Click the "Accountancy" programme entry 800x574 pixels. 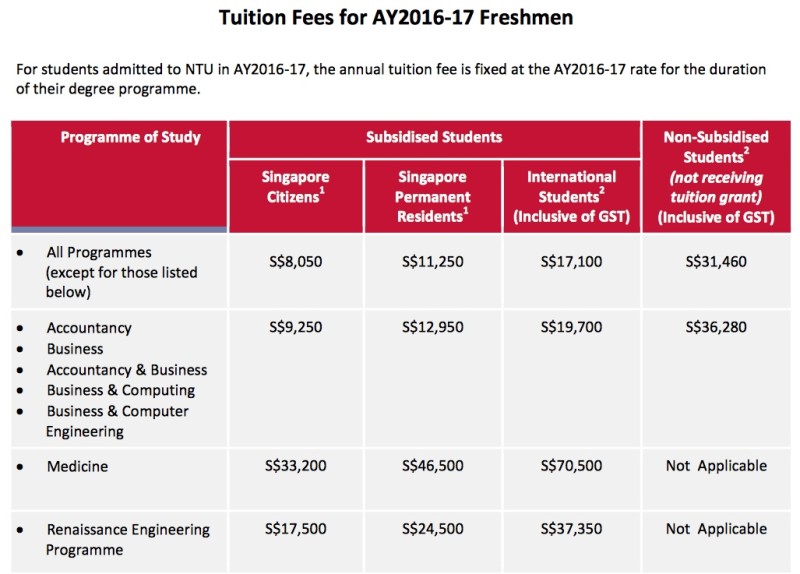tap(89, 328)
